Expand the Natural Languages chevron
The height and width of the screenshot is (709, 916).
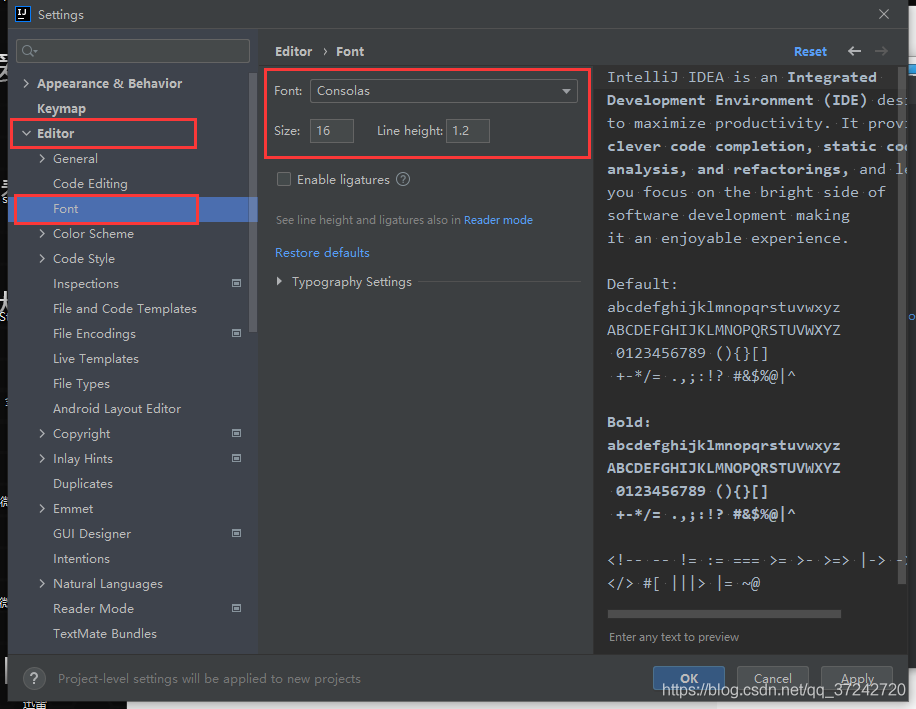[x=42, y=583]
